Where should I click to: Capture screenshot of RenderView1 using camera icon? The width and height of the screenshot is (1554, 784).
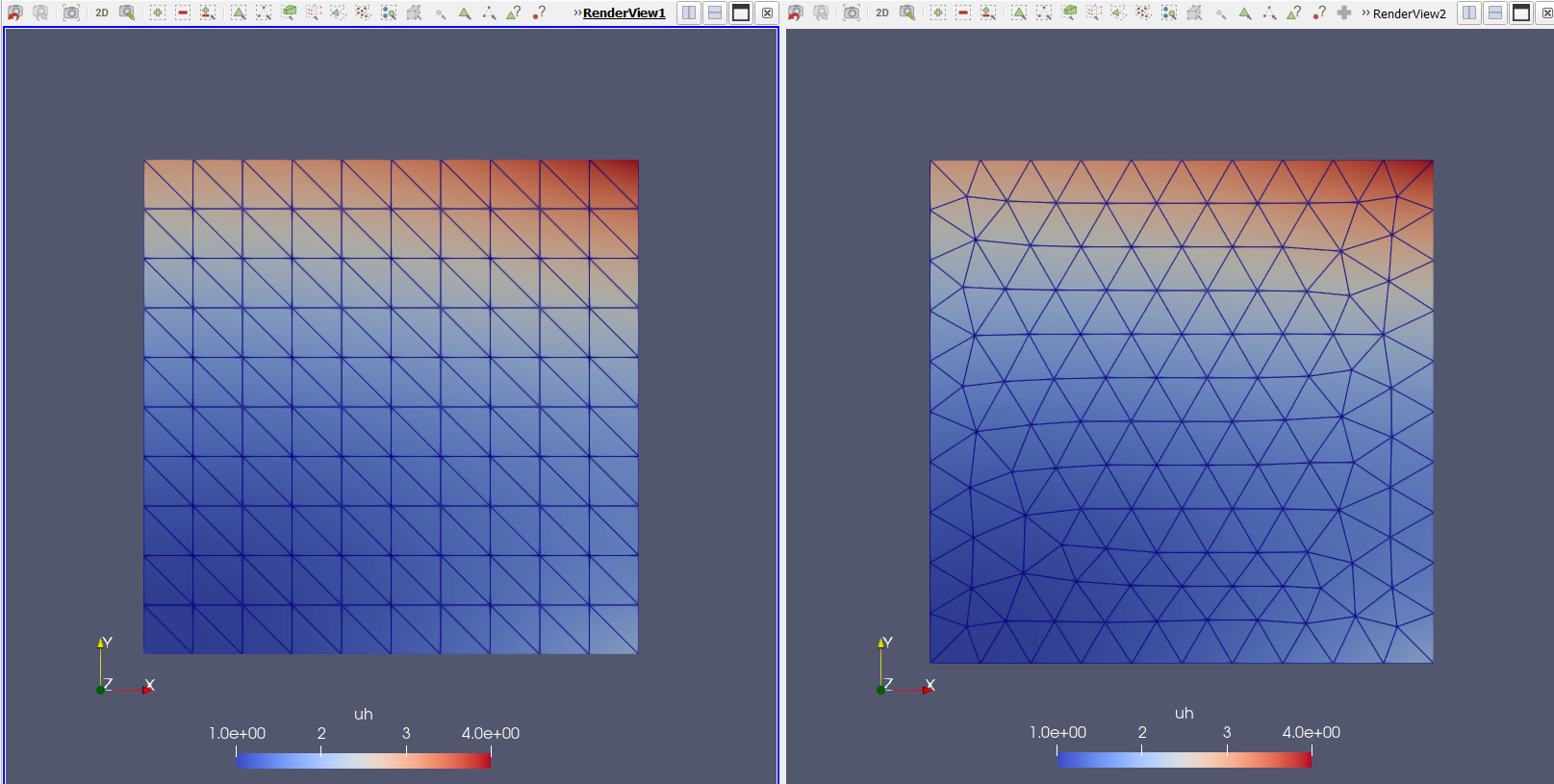point(70,13)
